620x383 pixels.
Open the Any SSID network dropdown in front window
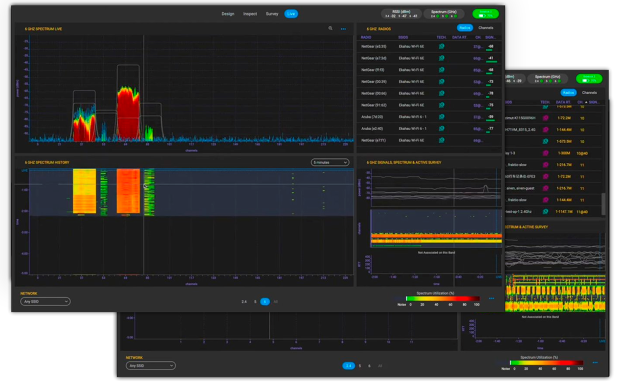[x=45, y=302]
